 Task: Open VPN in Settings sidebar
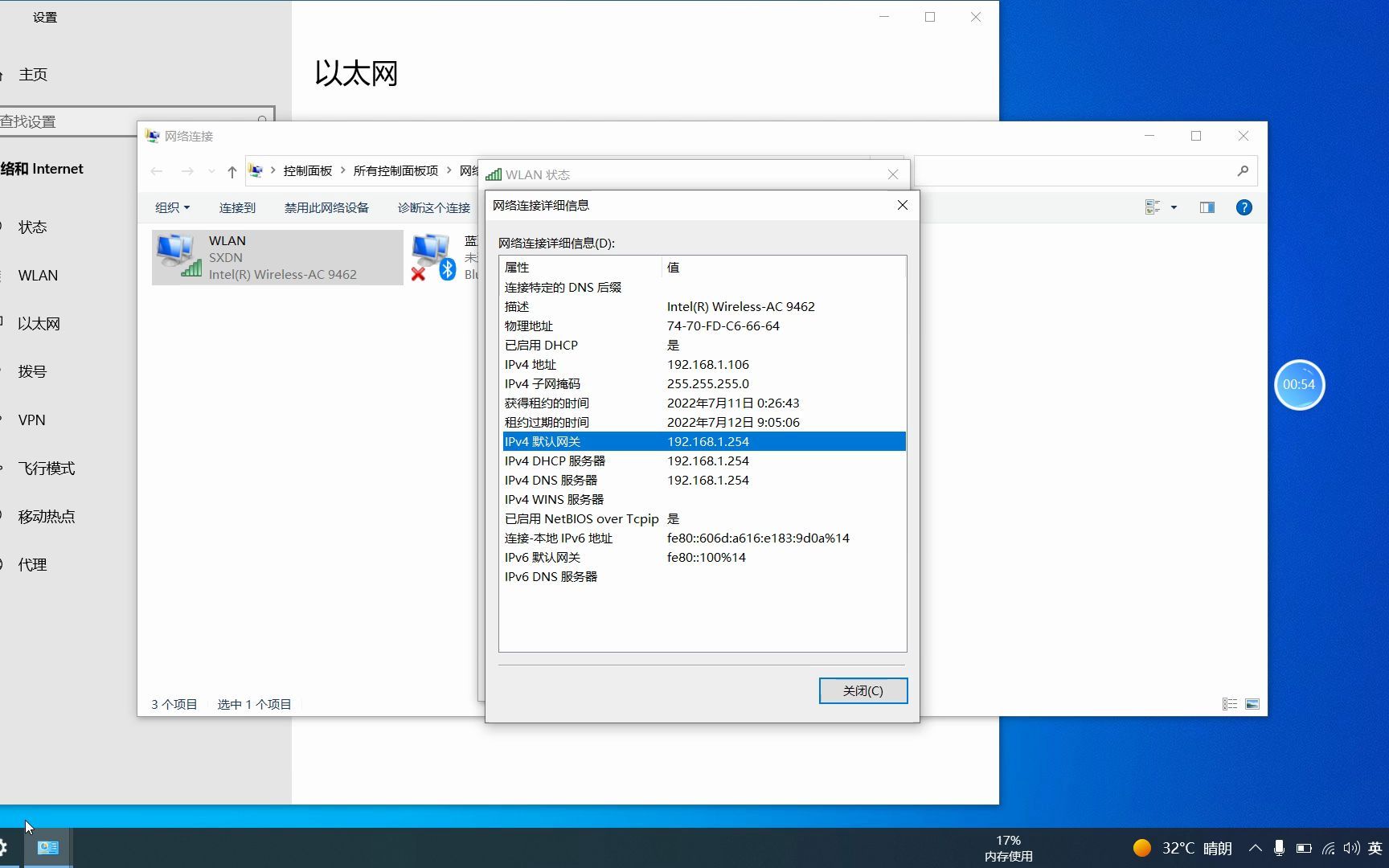click(x=32, y=420)
